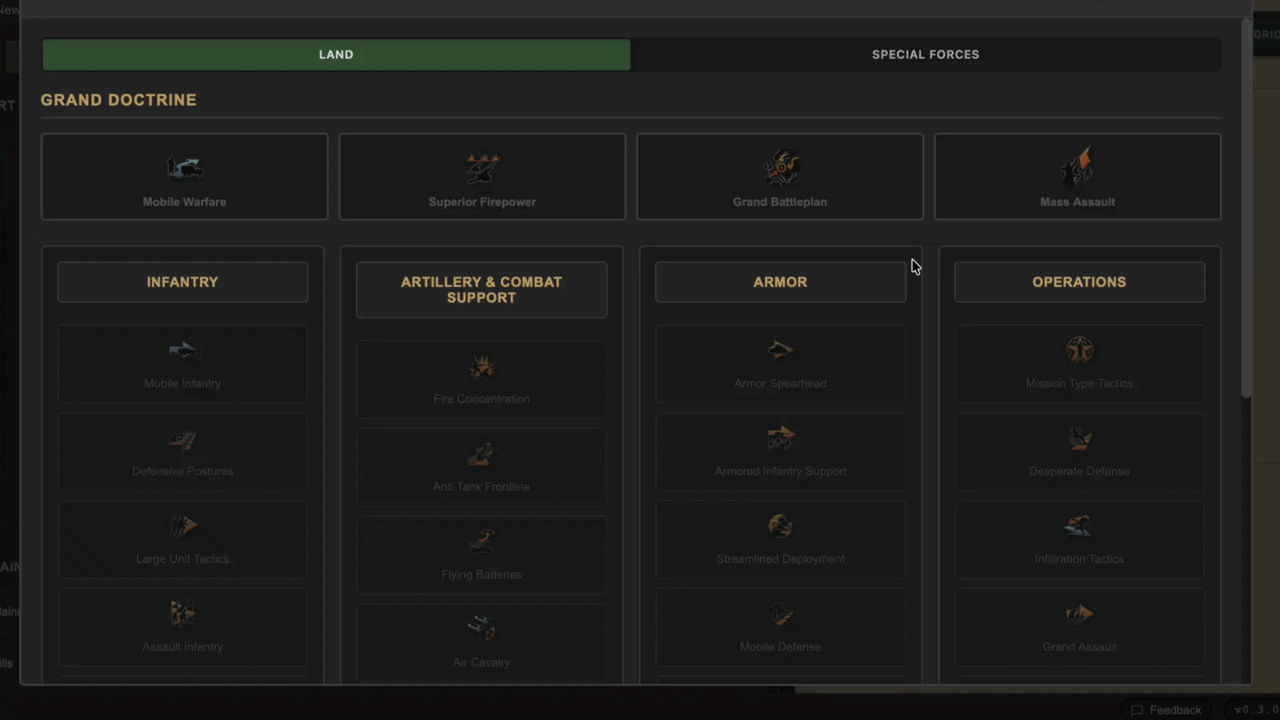Click the Grand Battleplan icon
Screen dimensions: 1280x720
pos(780,167)
